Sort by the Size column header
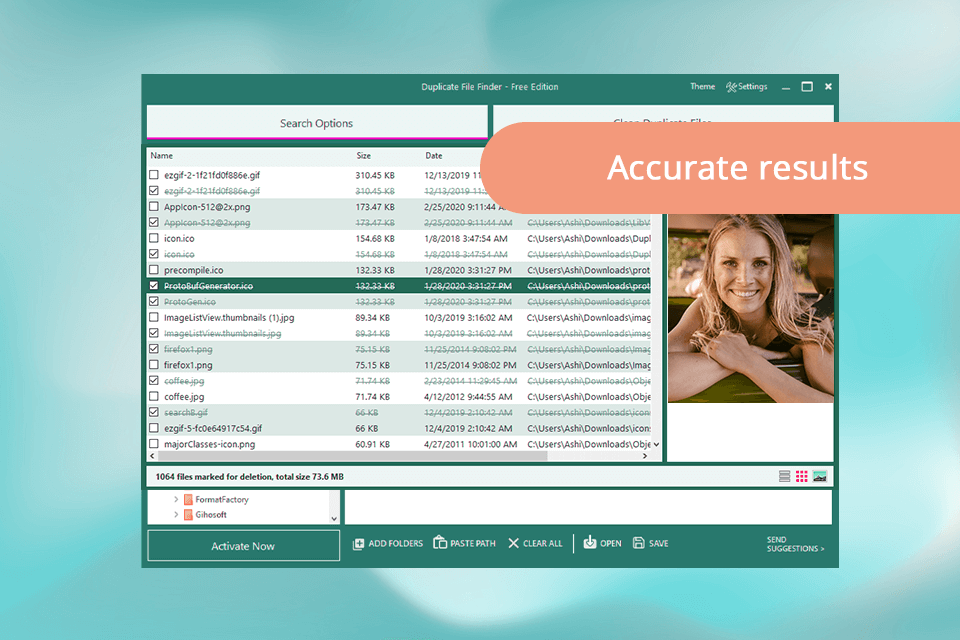The width and height of the screenshot is (960, 640). (x=364, y=156)
